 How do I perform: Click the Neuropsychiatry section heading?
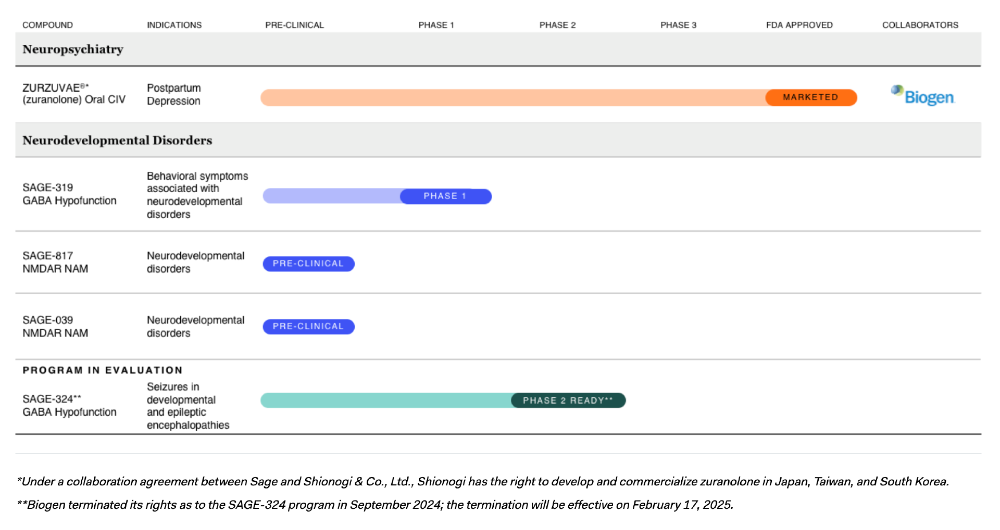[x=73, y=50]
